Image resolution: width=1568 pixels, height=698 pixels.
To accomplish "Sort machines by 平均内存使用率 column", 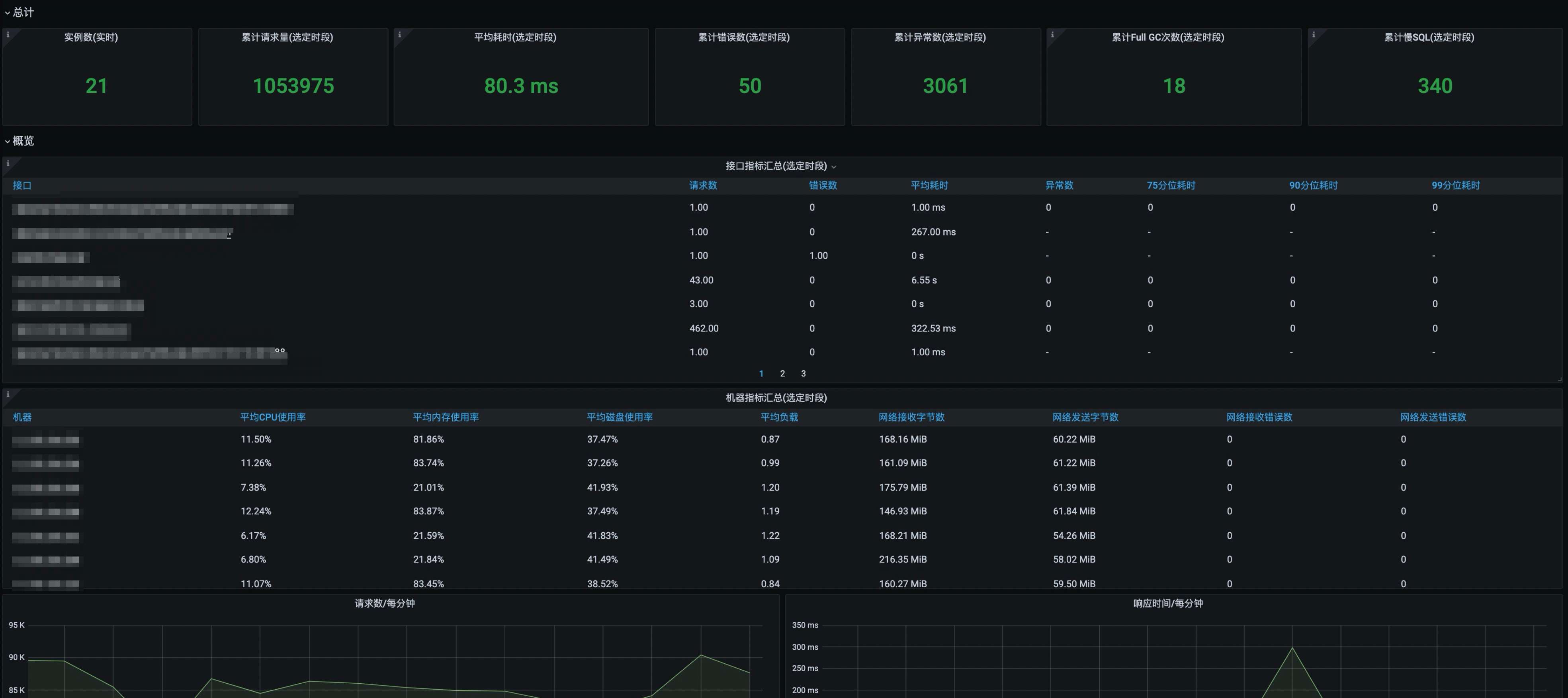I will (x=446, y=417).
